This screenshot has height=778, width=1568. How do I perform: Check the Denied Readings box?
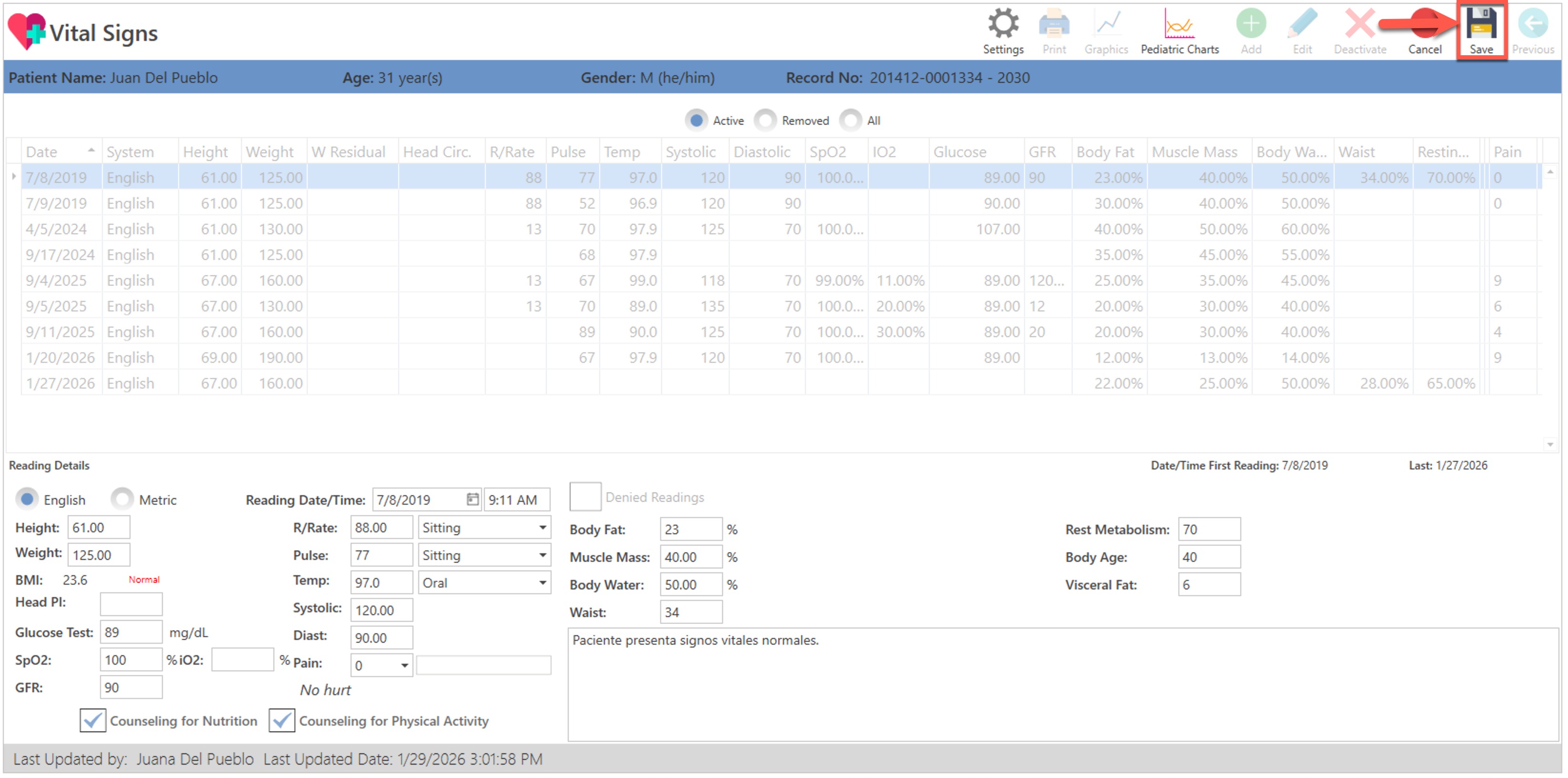click(585, 497)
